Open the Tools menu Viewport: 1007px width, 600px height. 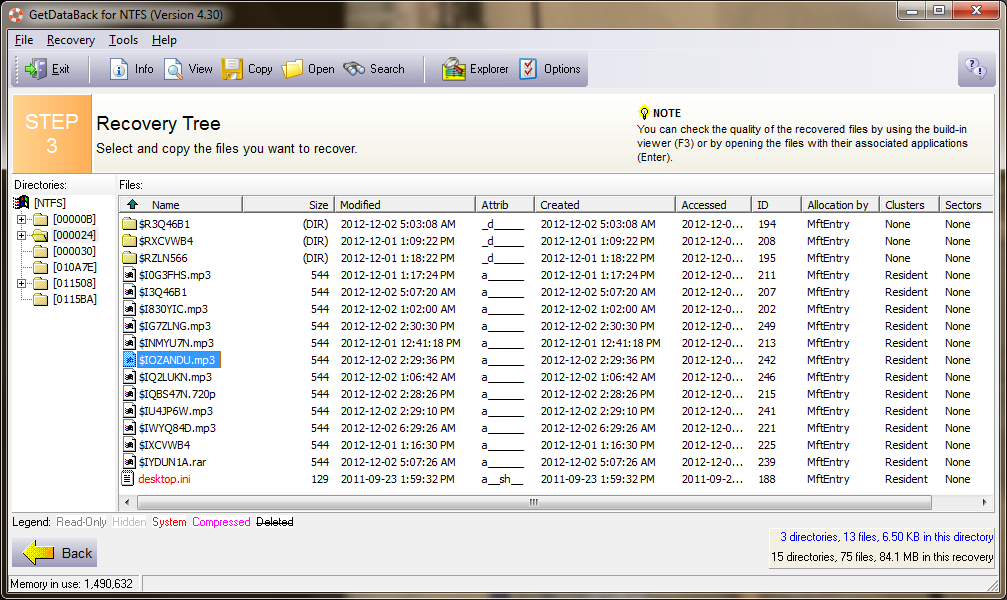[x=123, y=40]
